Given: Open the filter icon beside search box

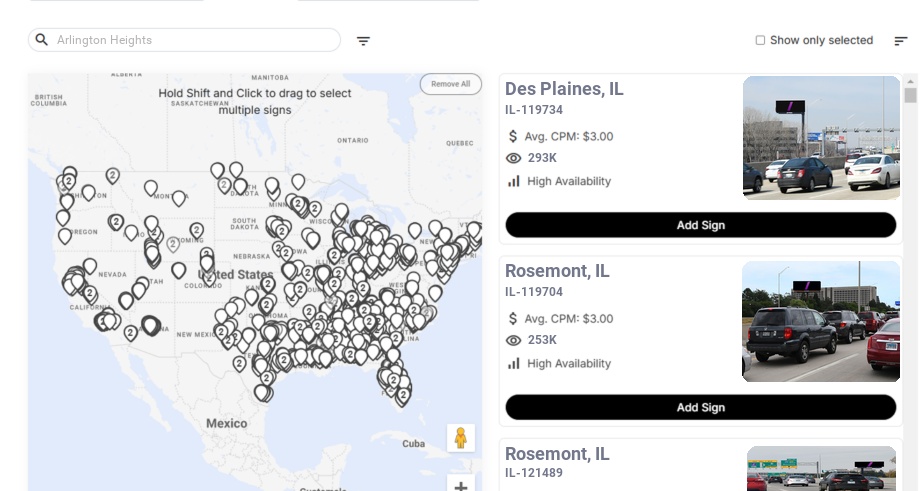Looking at the screenshot, I should (364, 41).
